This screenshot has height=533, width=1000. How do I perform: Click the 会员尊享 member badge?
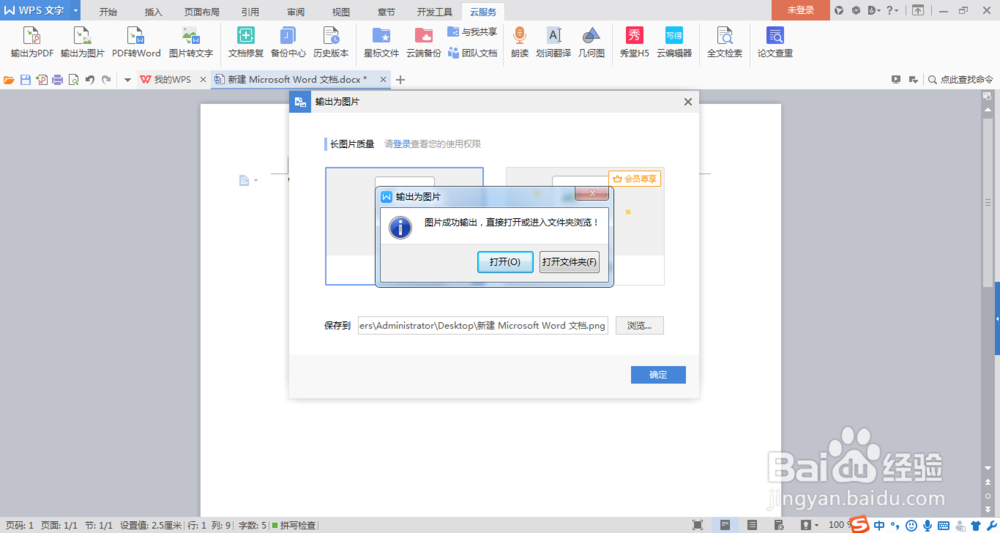click(x=634, y=179)
